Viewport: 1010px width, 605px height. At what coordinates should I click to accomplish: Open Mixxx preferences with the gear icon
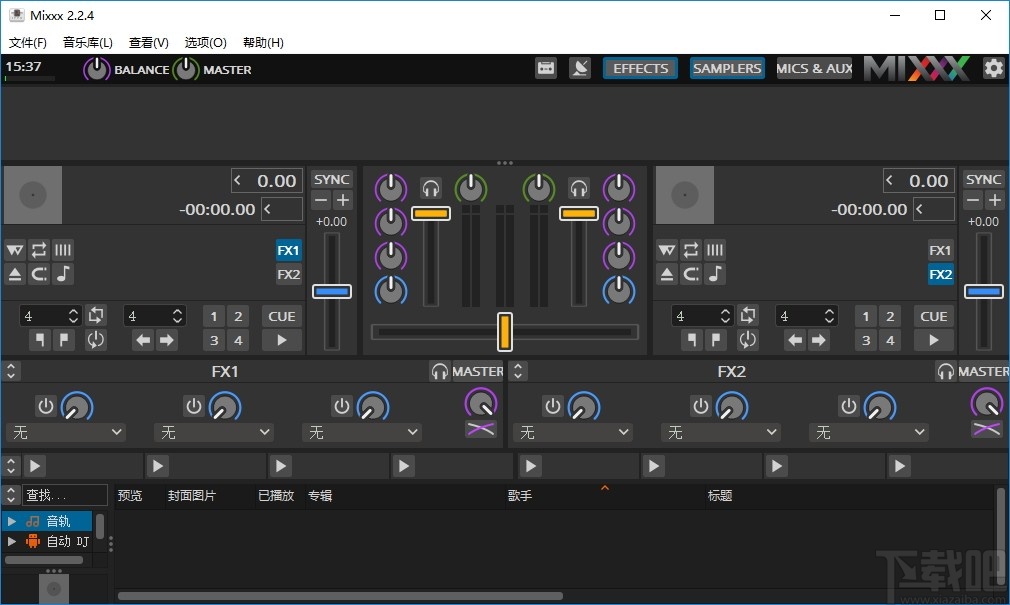(992, 68)
